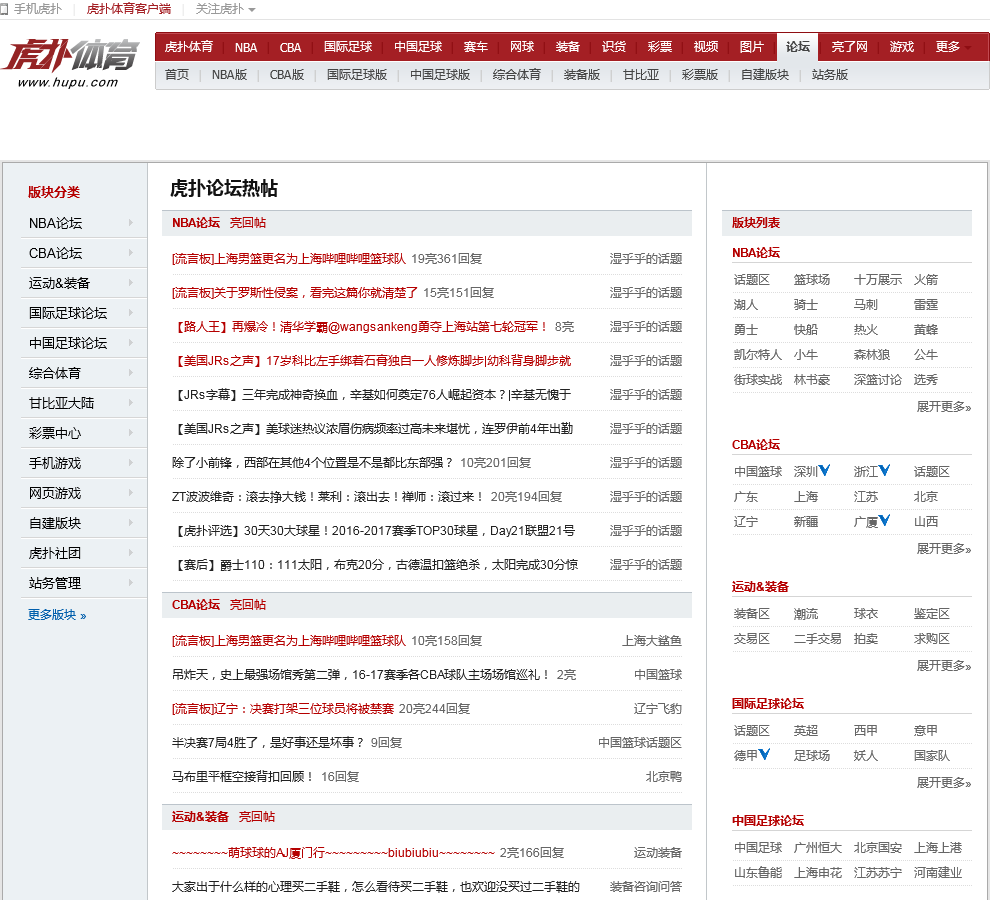Open 路人王 清华学霸 post

coord(361,327)
